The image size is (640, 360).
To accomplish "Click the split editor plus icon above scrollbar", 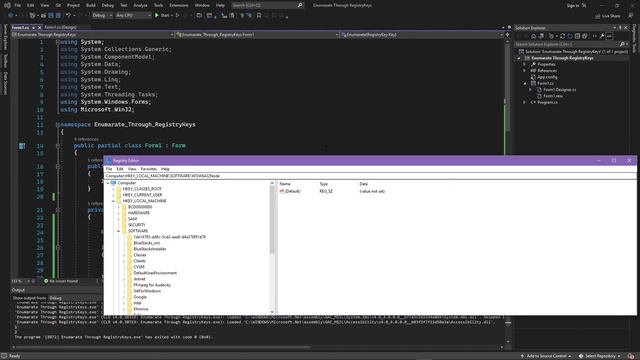I will (x=507, y=35).
